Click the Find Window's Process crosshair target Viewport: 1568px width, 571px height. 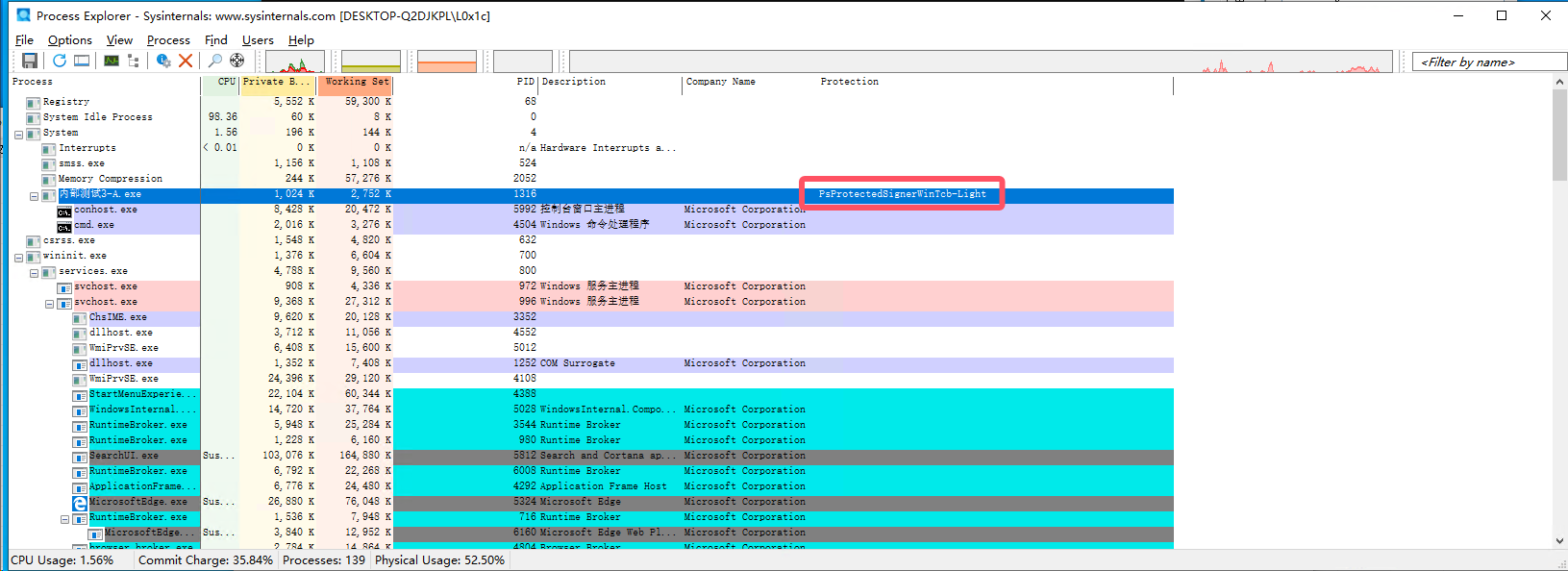click(x=236, y=61)
